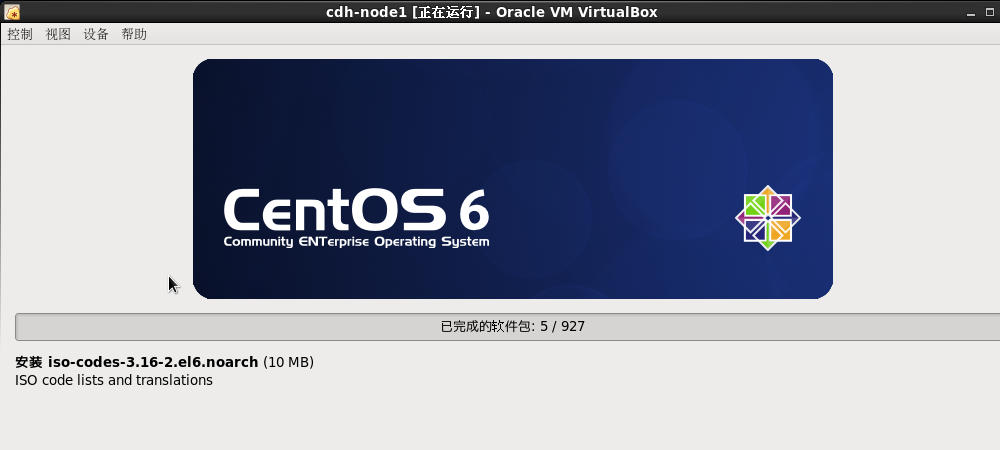Click the CentOS pinwheel logo
The height and width of the screenshot is (450, 1000).
tap(768, 218)
